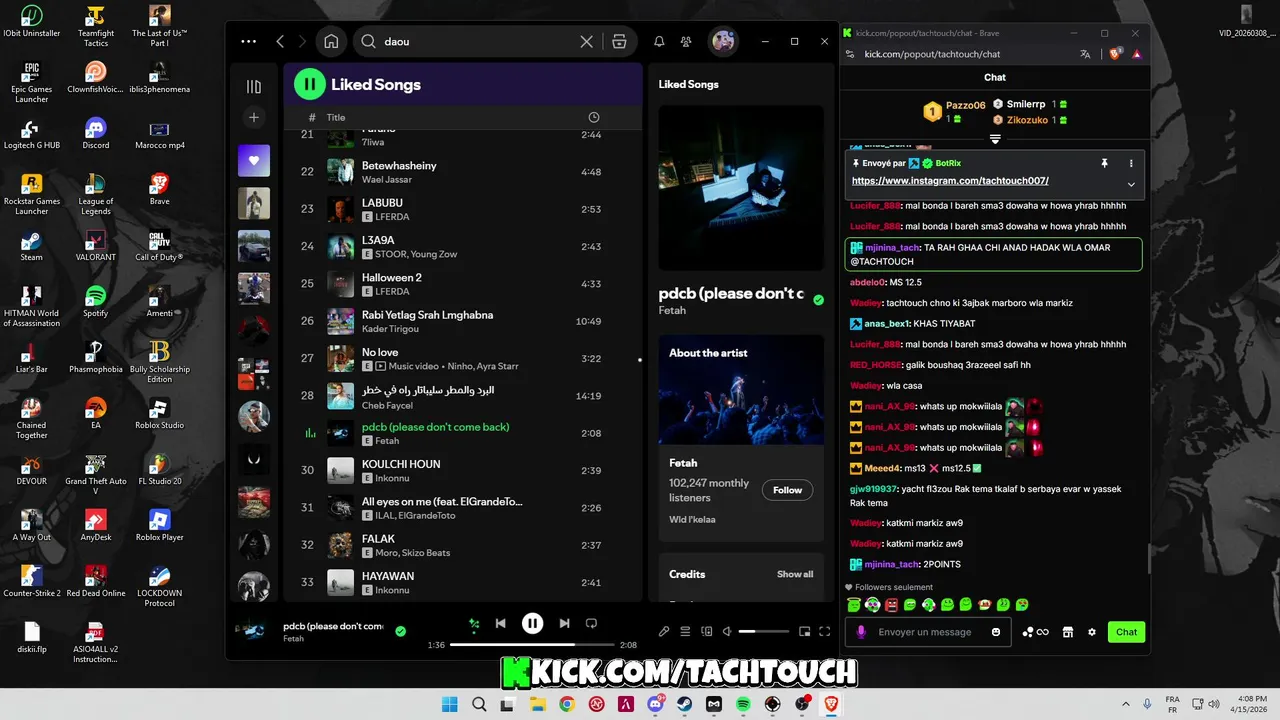Adjust the Spotify volume slider
This screenshot has height=720, width=1280.
point(763,631)
